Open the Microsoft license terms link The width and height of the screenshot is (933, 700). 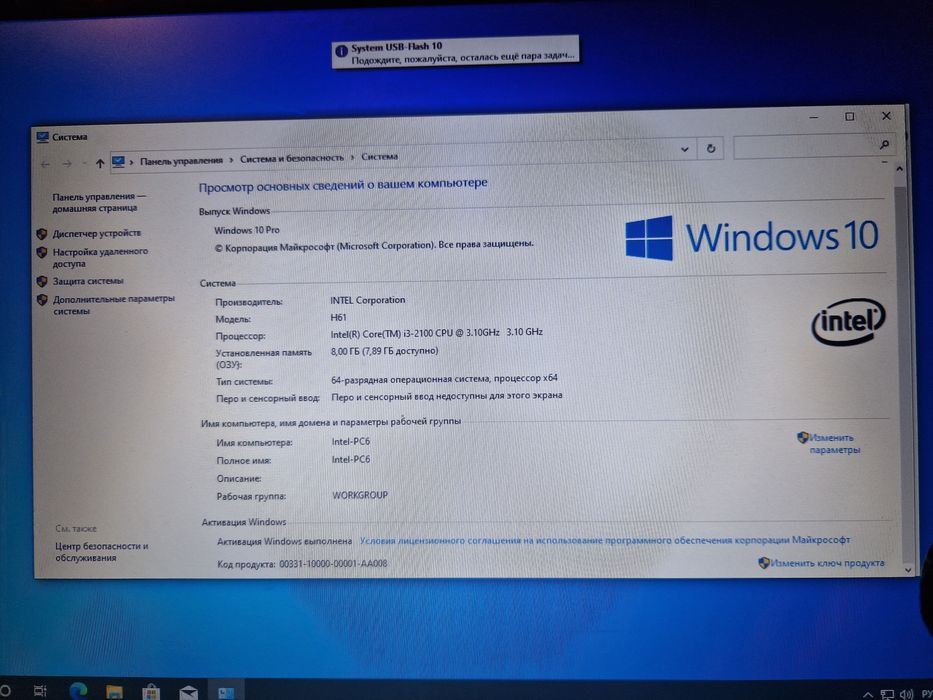click(x=605, y=540)
